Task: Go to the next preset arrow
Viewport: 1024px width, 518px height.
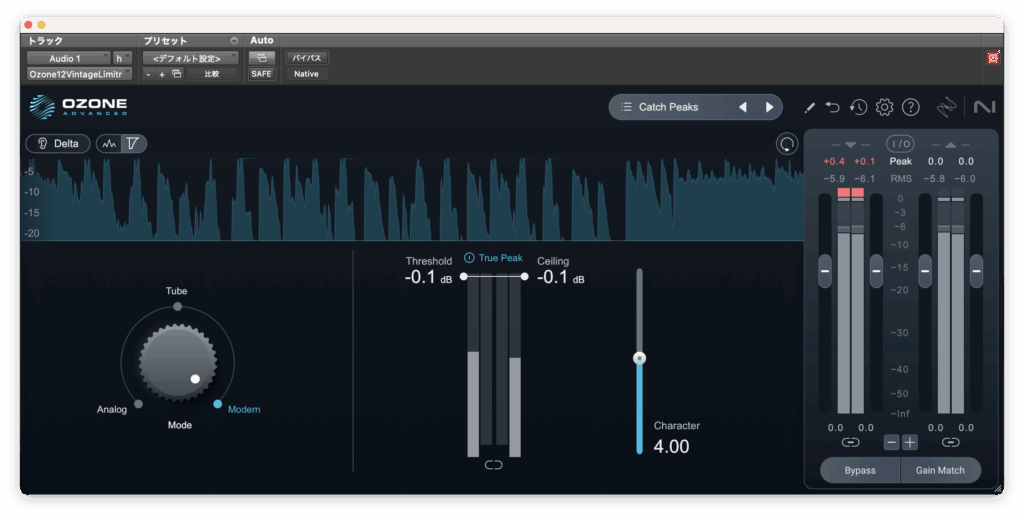Action: [x=769, y=107]
